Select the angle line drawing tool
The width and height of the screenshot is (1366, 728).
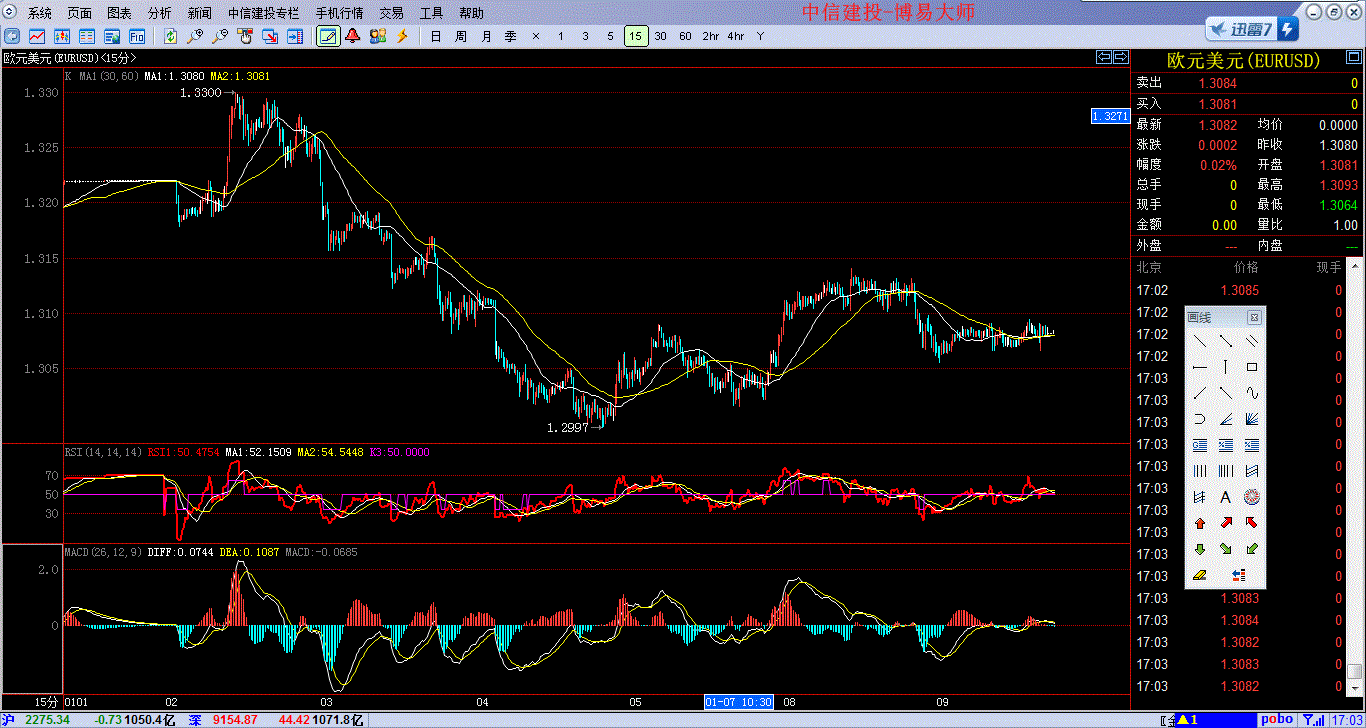pyautogui.click(x=1225, y=419)
